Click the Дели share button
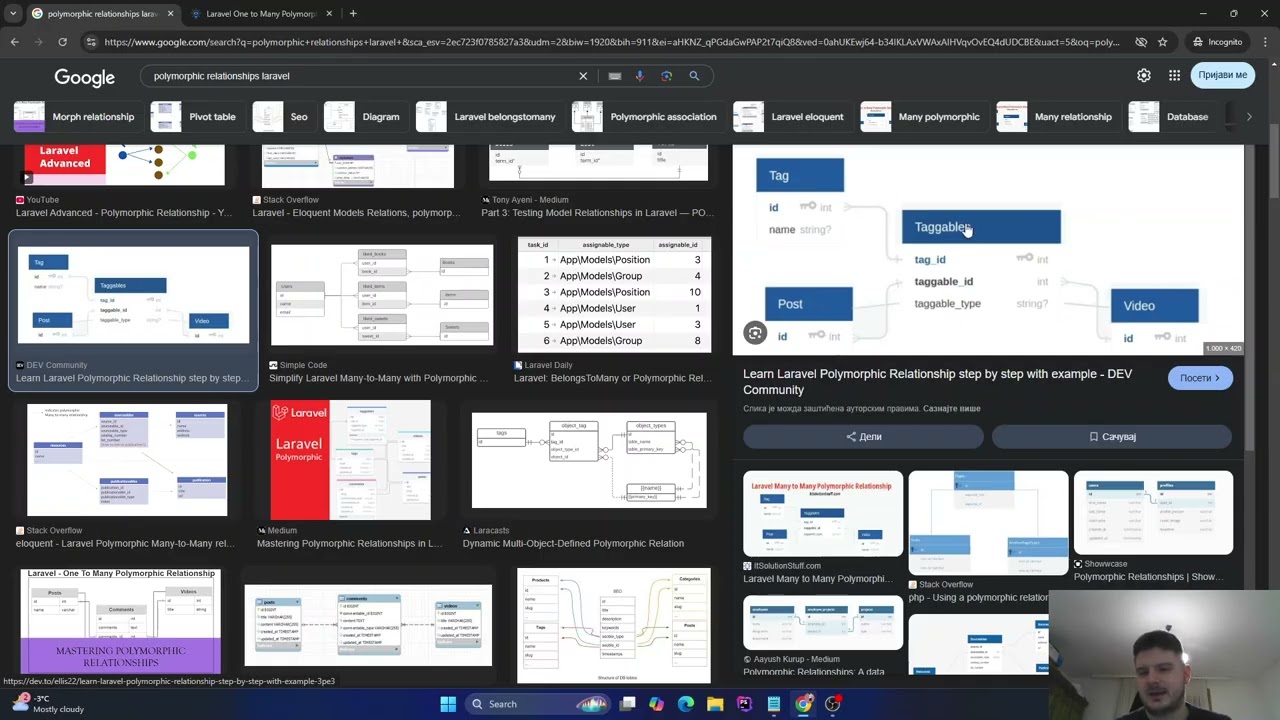The height and width of the screenshot is (720, 1280). pyautogui.click(x=863, y=437)
